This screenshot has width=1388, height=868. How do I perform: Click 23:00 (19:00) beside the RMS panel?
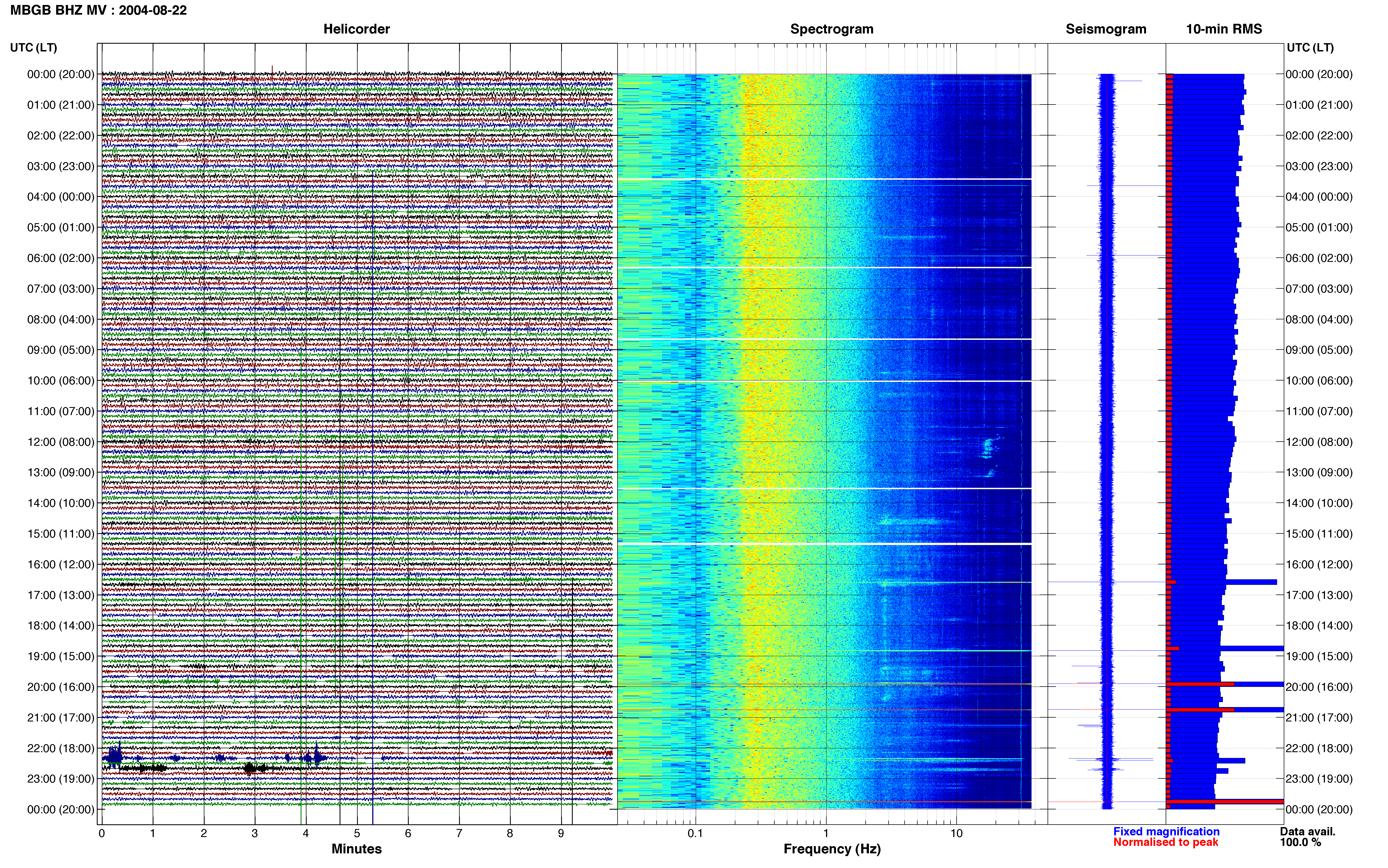(1319, 779)
